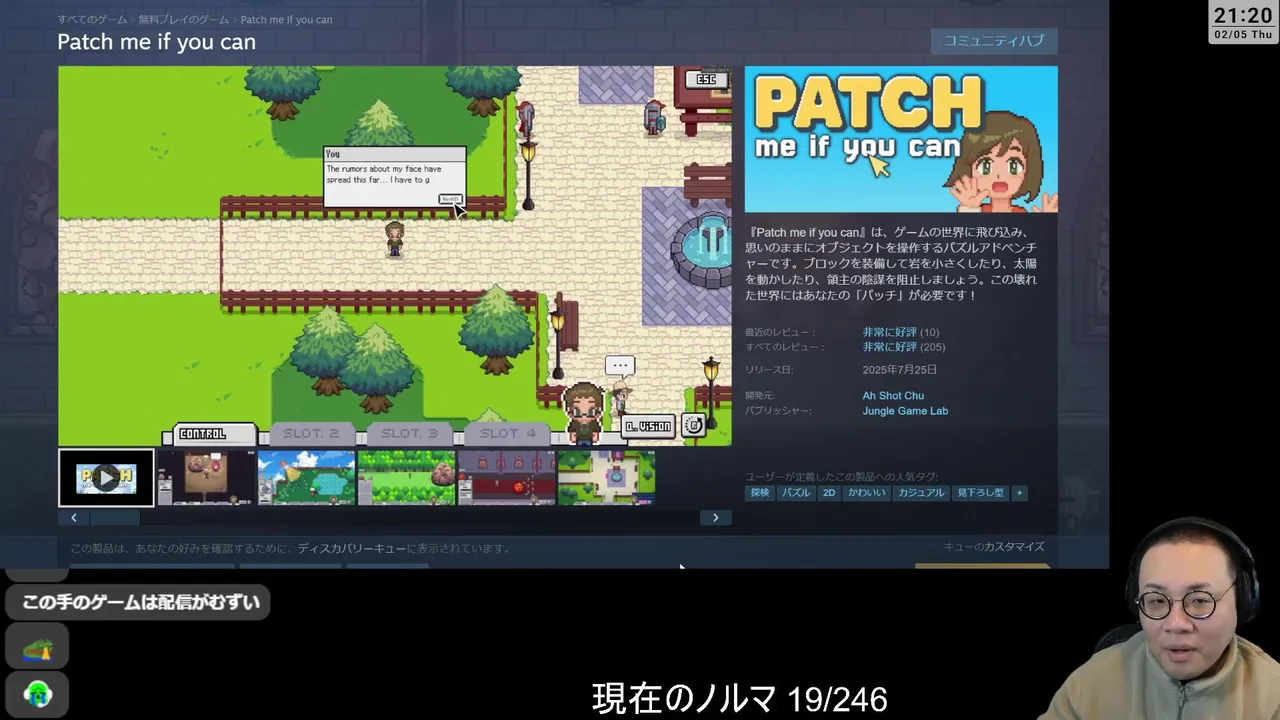Click the VISION button in game video
Image resolution: width=1280 pixels, height=720 pixels.
[648, 426]
